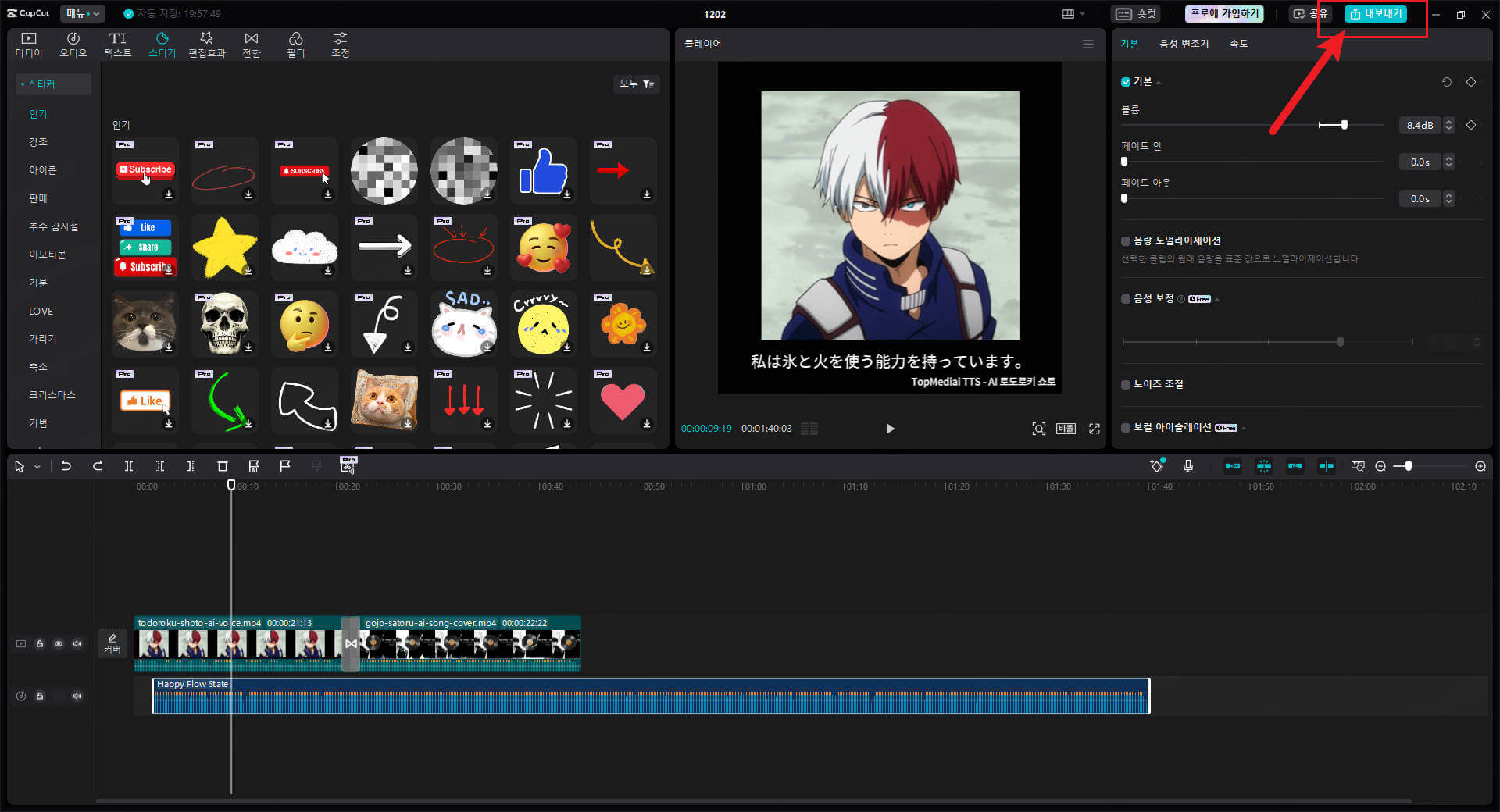Switch to the 편집효과 (Effects) tab
1500x812 pixels.
point(207,45)
